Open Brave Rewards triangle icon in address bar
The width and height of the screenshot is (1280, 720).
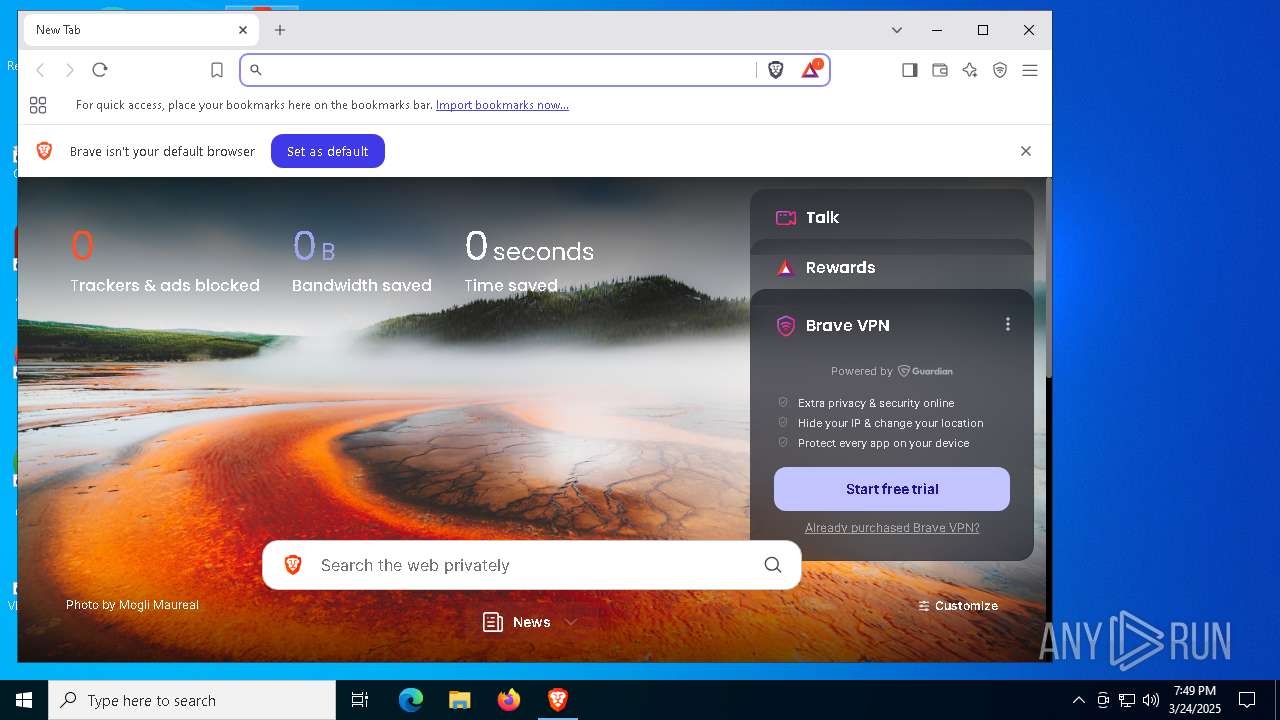pos(811,70)
